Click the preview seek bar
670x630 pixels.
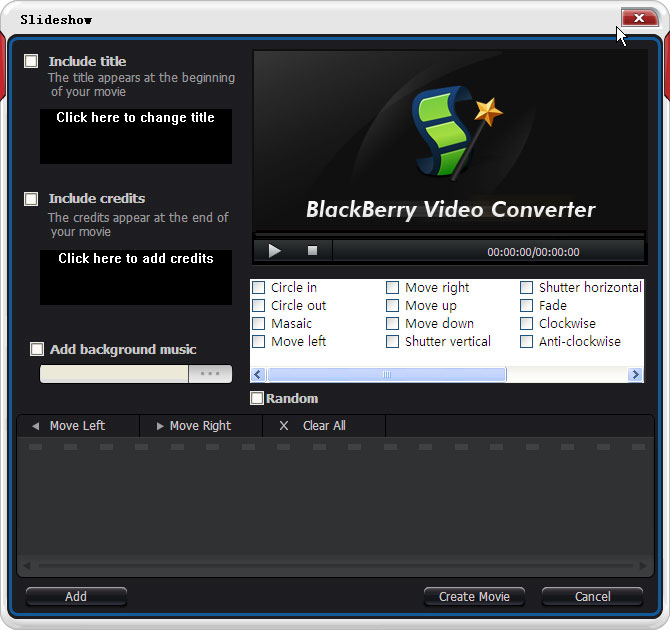click(x=450, y=235)
